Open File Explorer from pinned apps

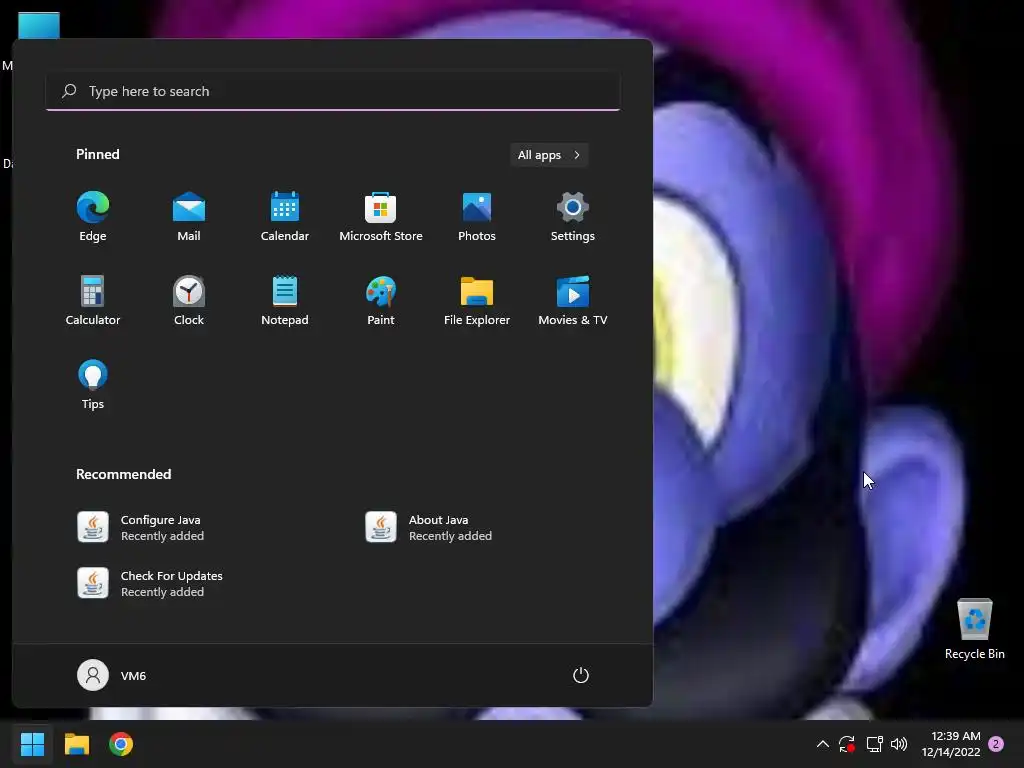[477, 300]
